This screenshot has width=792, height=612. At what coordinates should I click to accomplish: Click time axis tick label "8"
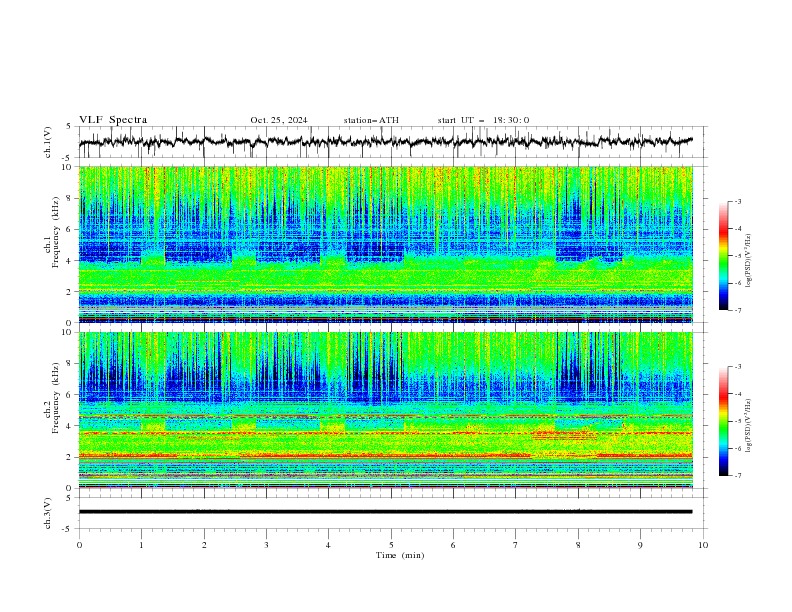pyautogui.click(x=578, y=545)
